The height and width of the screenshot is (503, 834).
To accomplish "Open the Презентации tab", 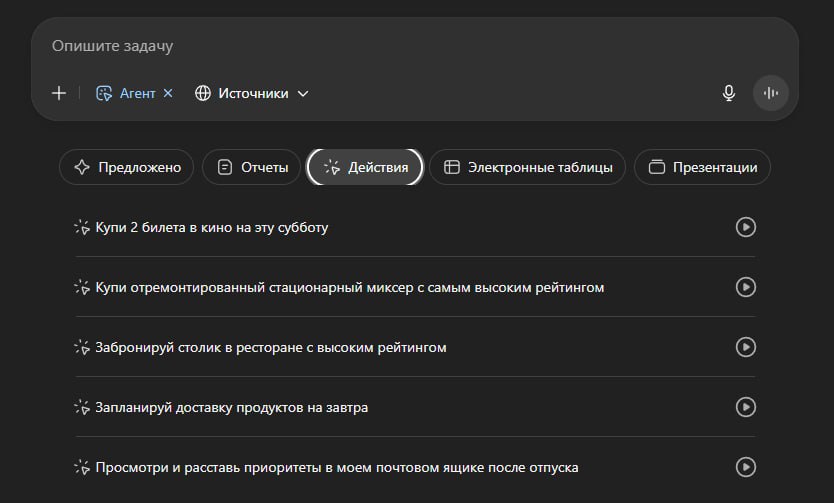I will [x=702, y=167].
